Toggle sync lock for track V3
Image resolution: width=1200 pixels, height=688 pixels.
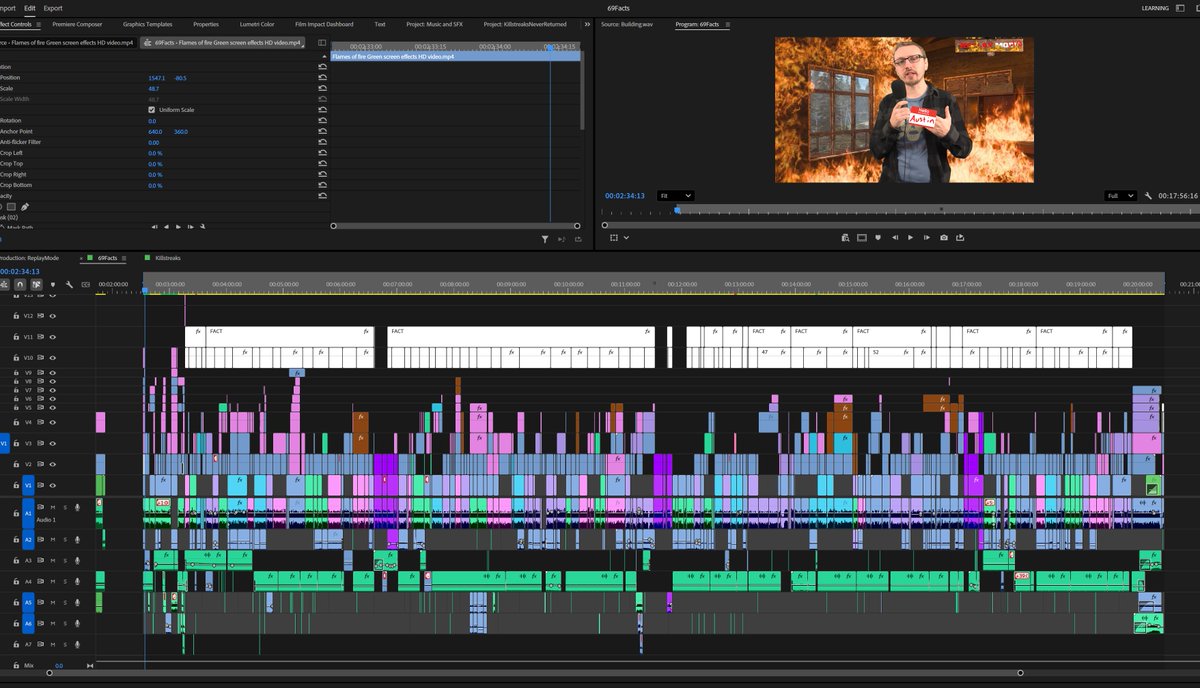[x=41, y=443]
